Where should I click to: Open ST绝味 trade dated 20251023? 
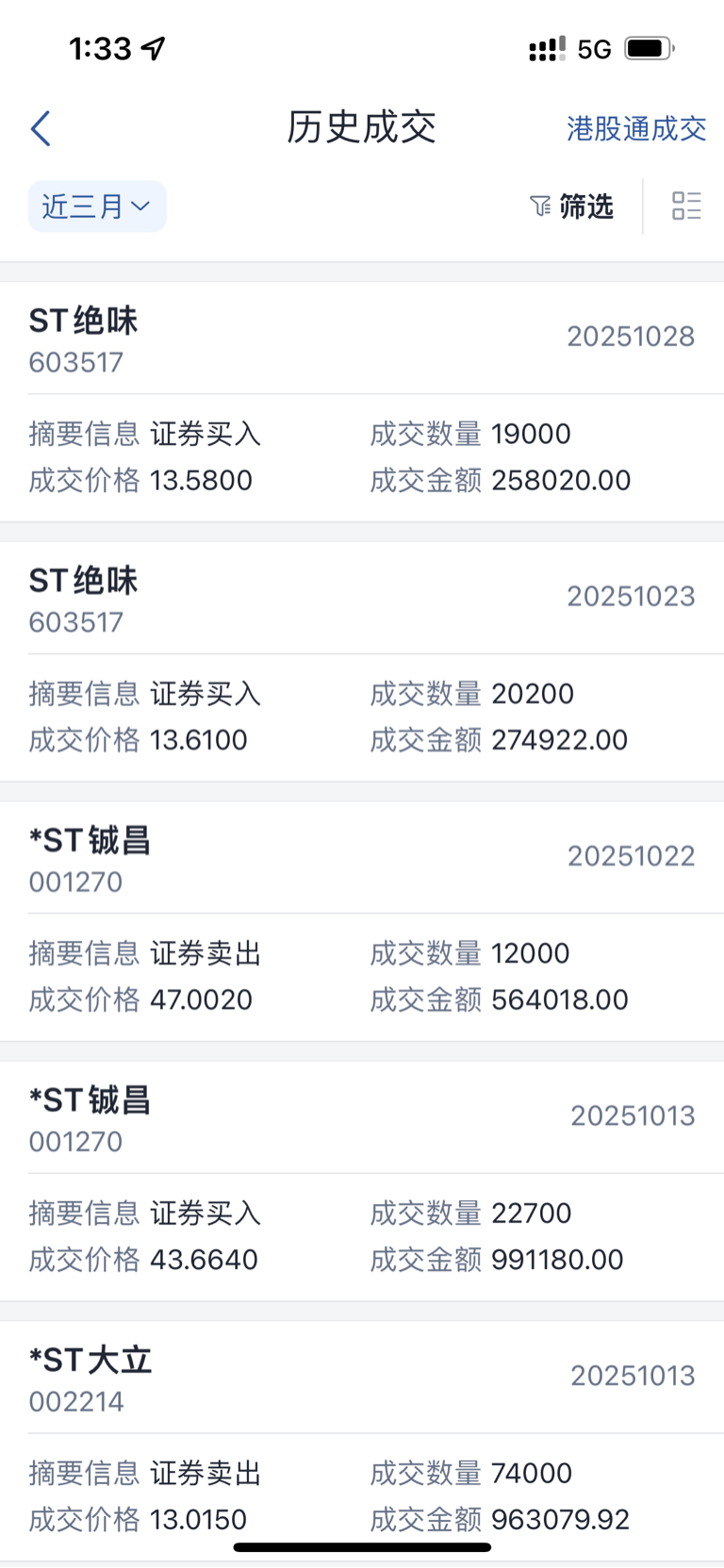pos(362,661)
